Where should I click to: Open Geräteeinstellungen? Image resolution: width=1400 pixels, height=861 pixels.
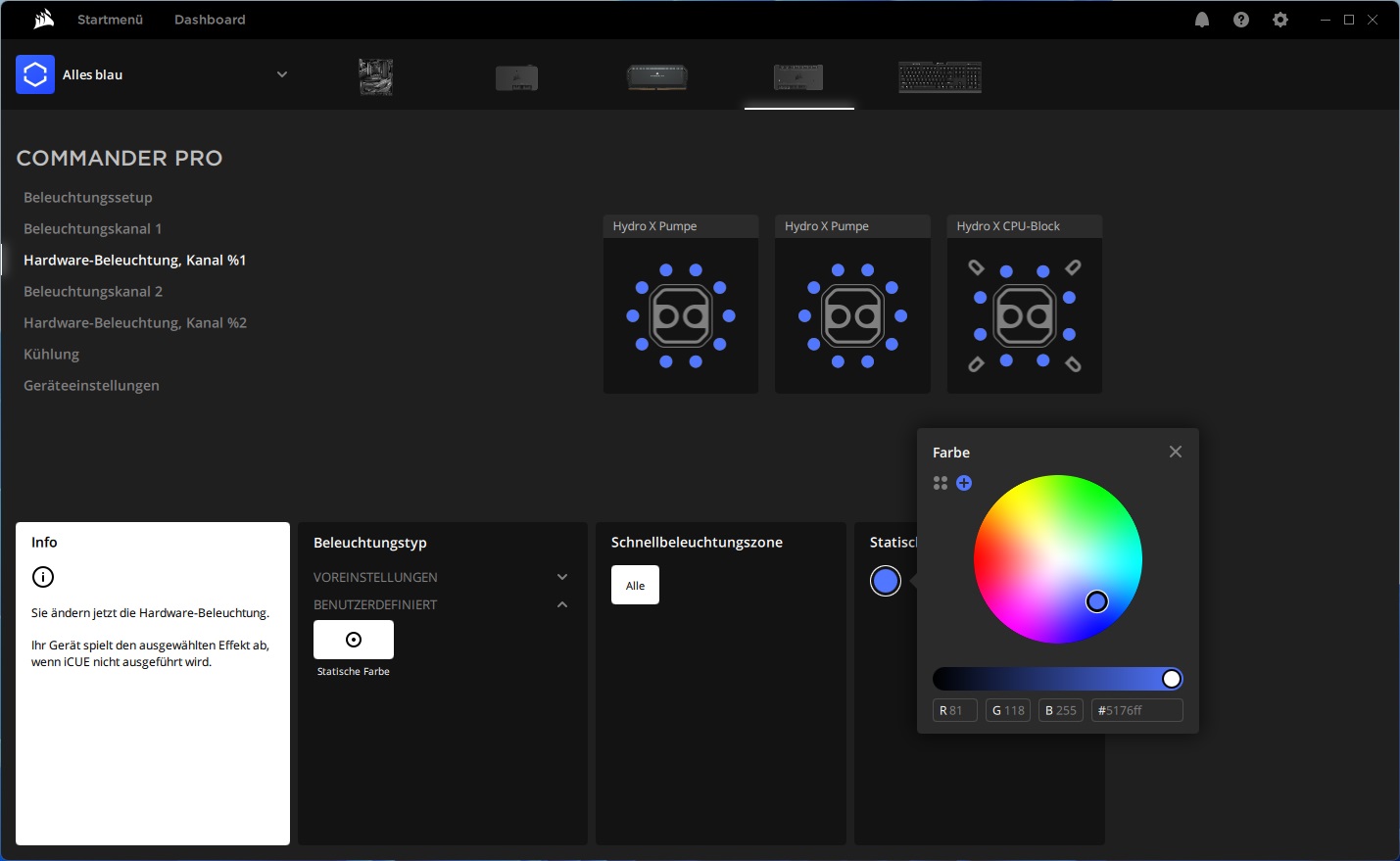(x=91, y=385)
